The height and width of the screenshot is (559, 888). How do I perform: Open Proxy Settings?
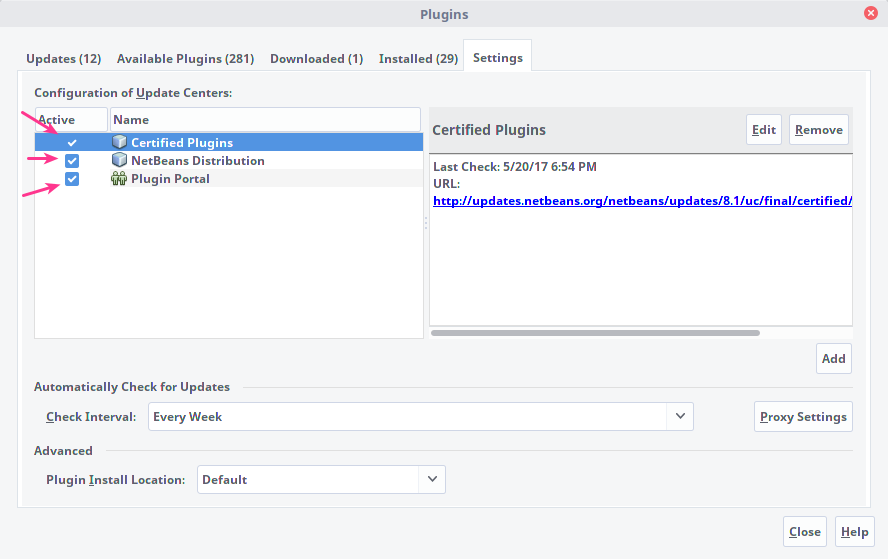click(x=803, y=416)
